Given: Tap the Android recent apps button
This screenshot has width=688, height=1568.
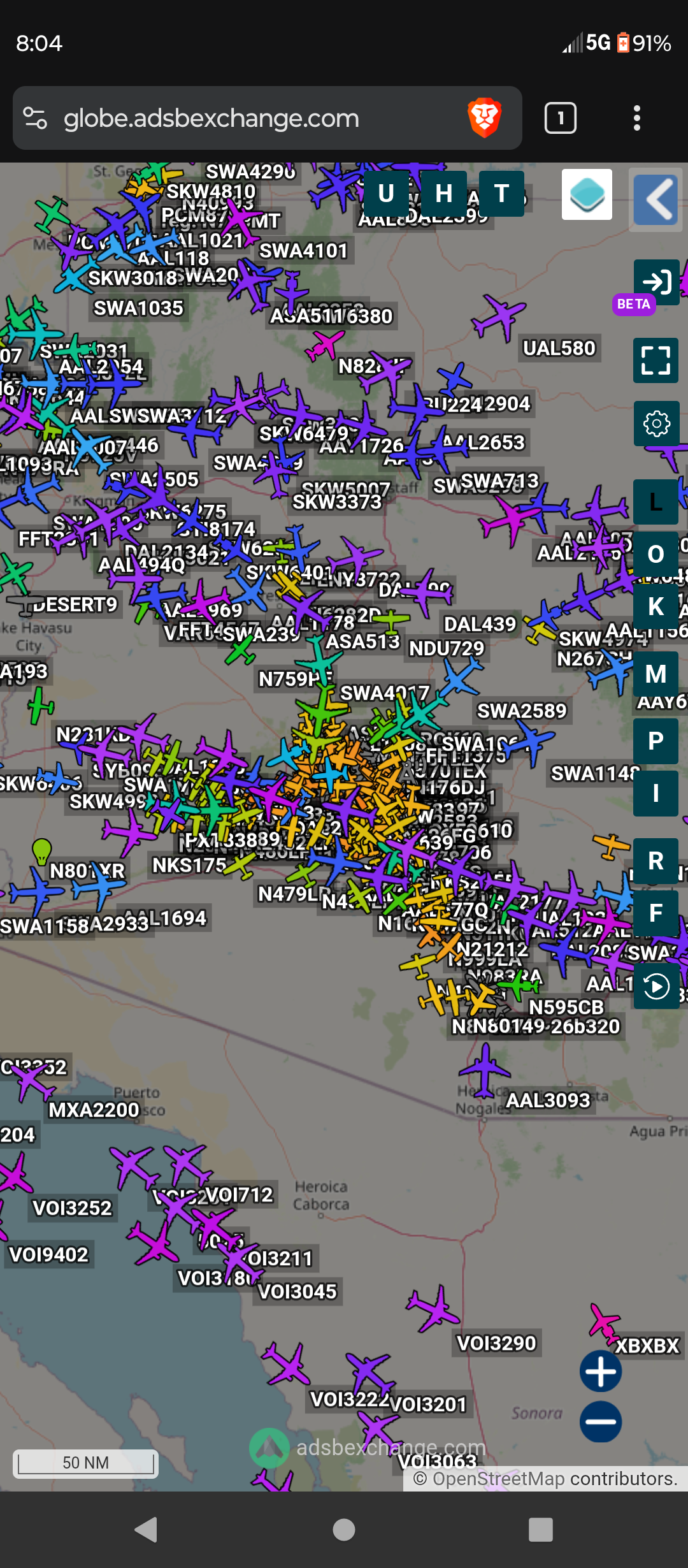Looking at the screenshot, I should (541, 1529).
